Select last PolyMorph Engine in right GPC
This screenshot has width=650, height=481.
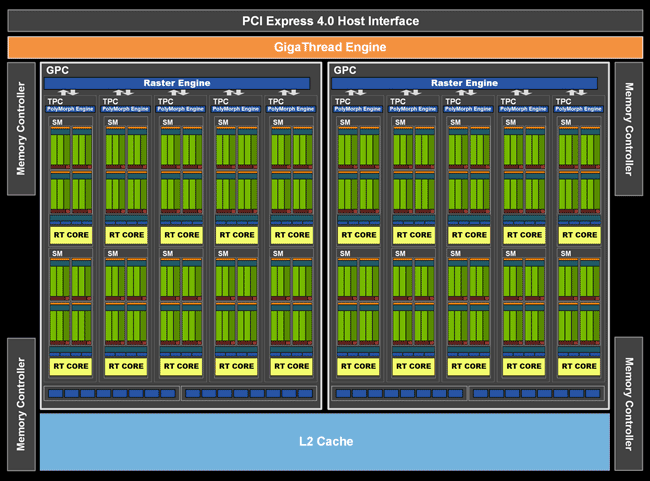(579, 109)
